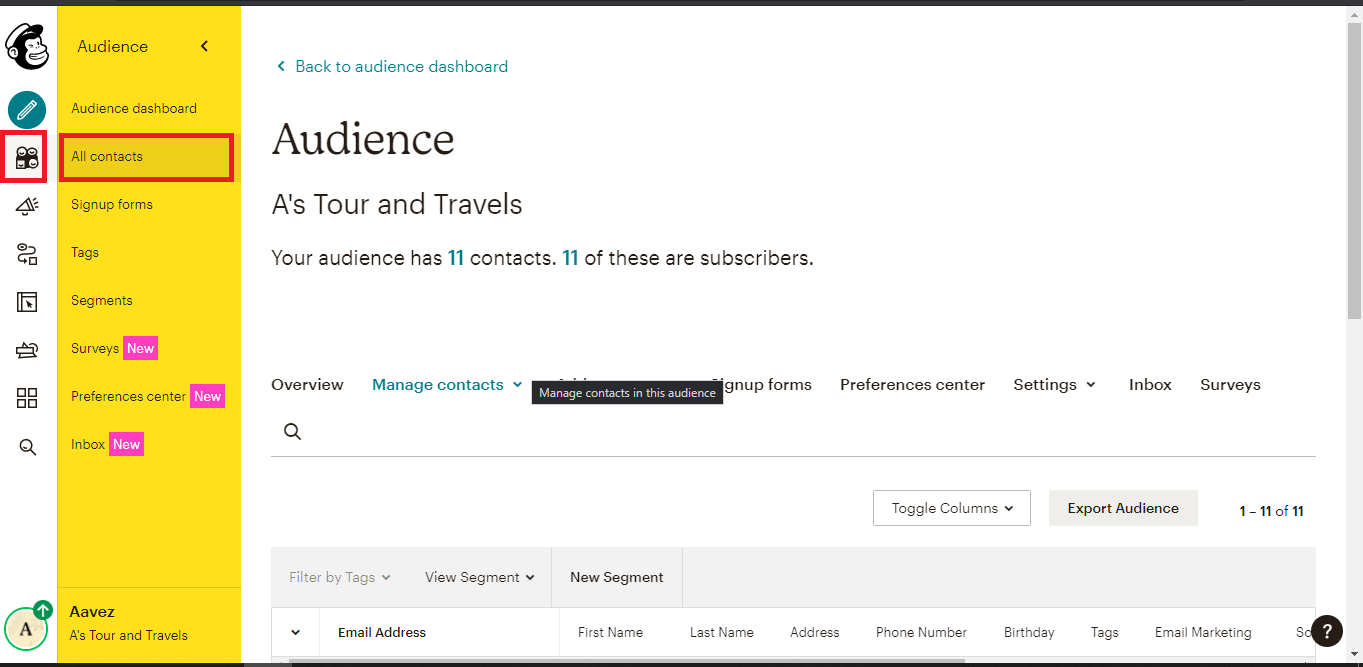Collapse the Audience sidebar panel
This screenshot has height=667, width=1363.
tap(205, 46)
